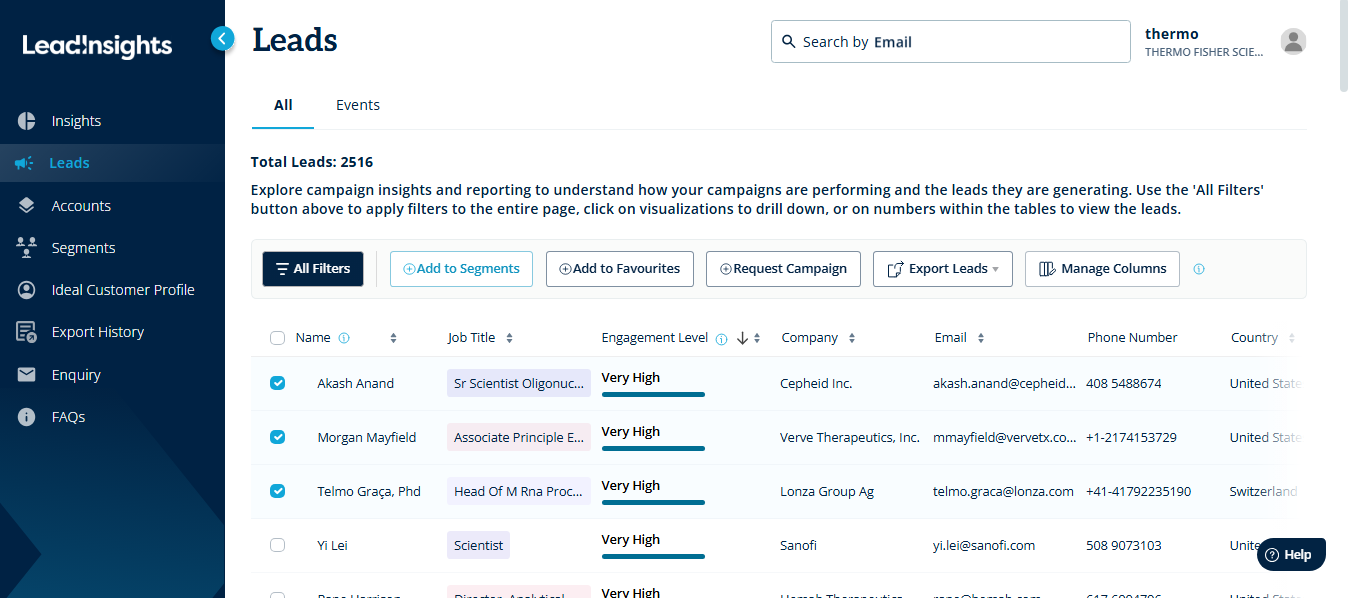The height and width of the screenshot is (598, 1349).
Task: Open Export History in the sidebar
Action: coord(97,332)
